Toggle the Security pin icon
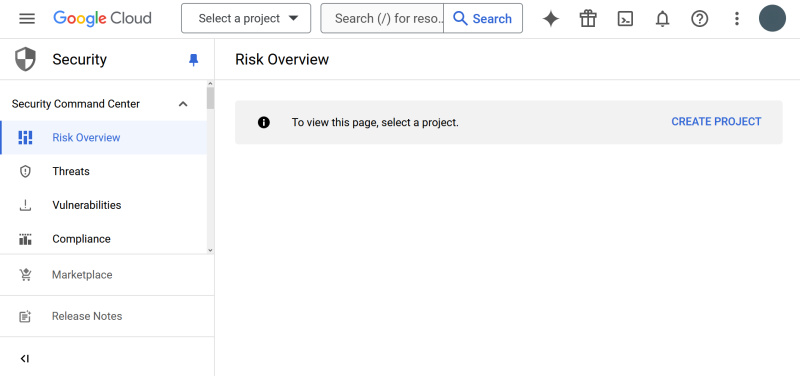Screen dimensions: 800x376 (193, 60)
